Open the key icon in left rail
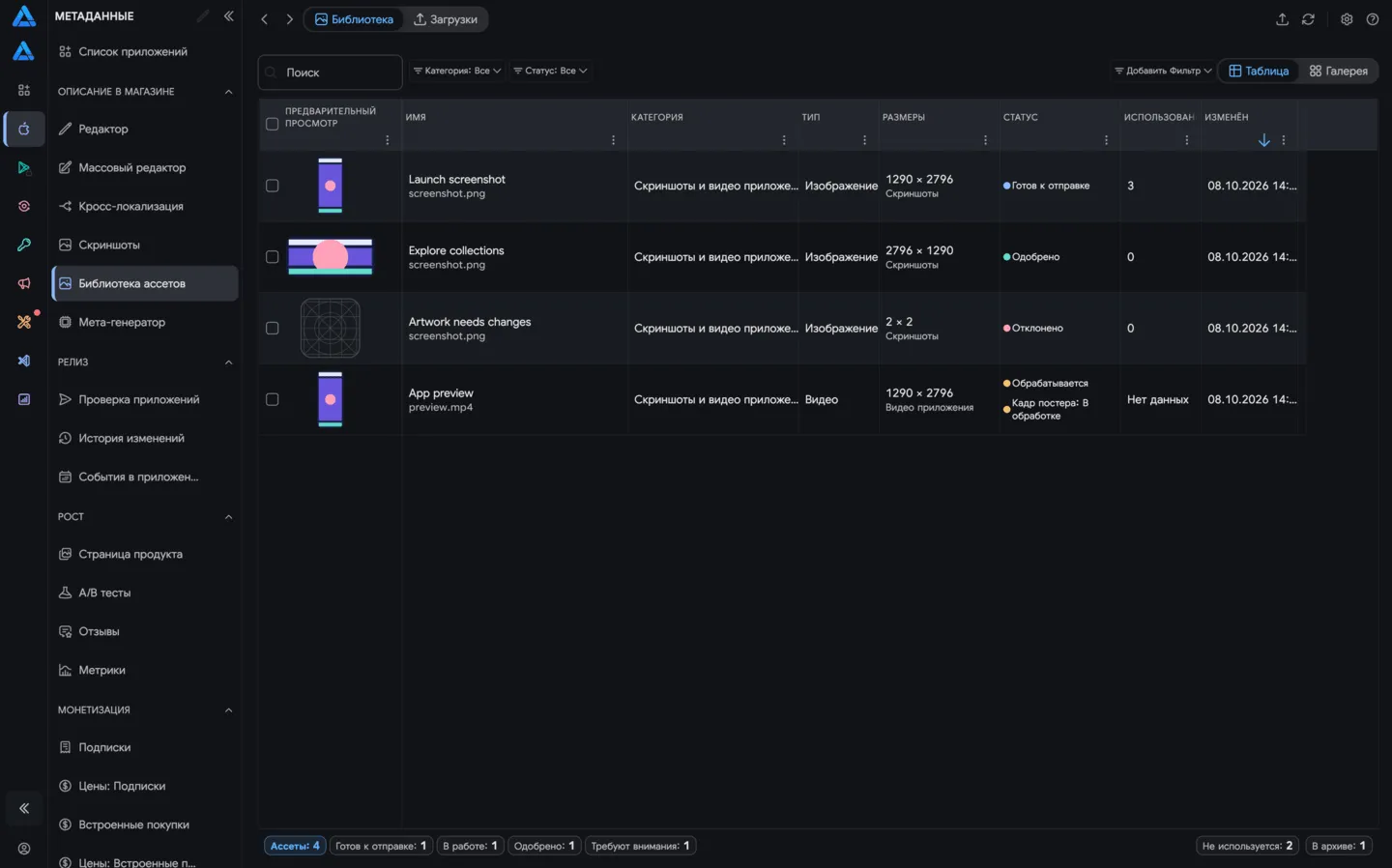This screenshot has height=868, width=1392. point(24,245)
